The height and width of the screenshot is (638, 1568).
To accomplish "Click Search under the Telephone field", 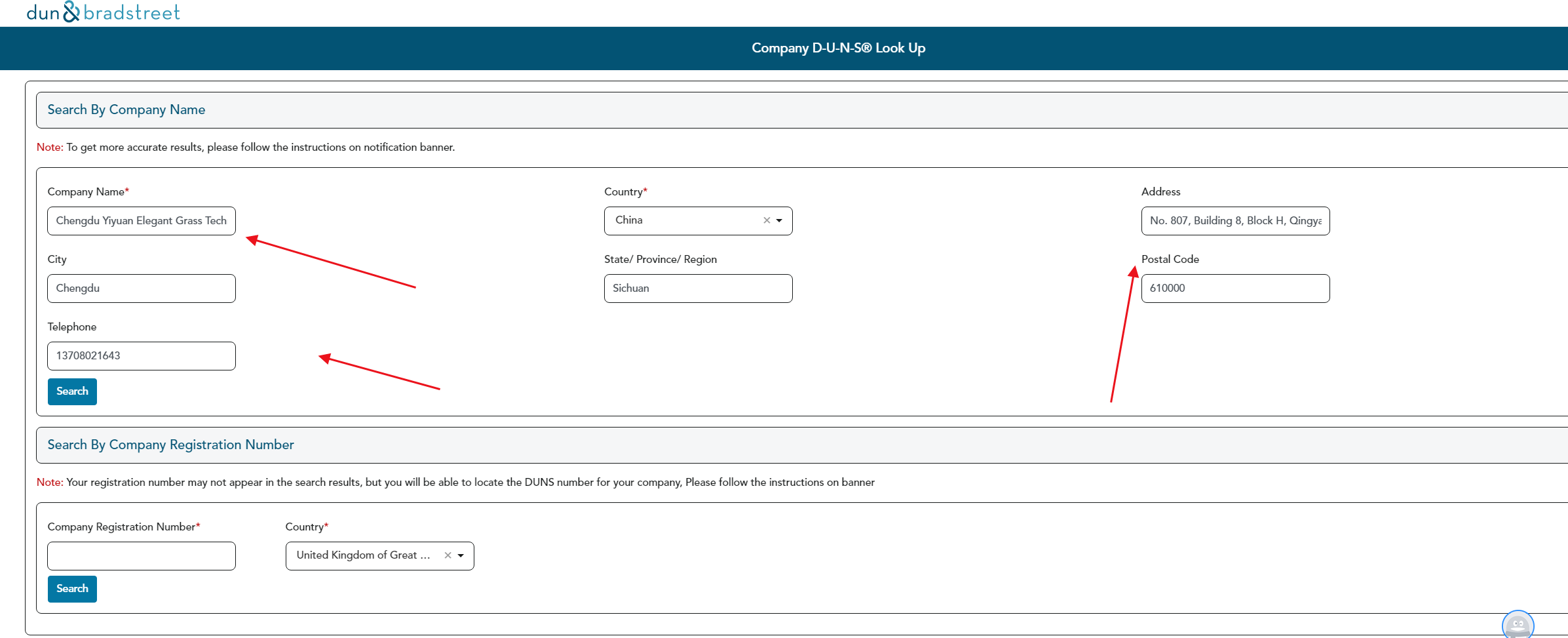I will pos(72,391).
